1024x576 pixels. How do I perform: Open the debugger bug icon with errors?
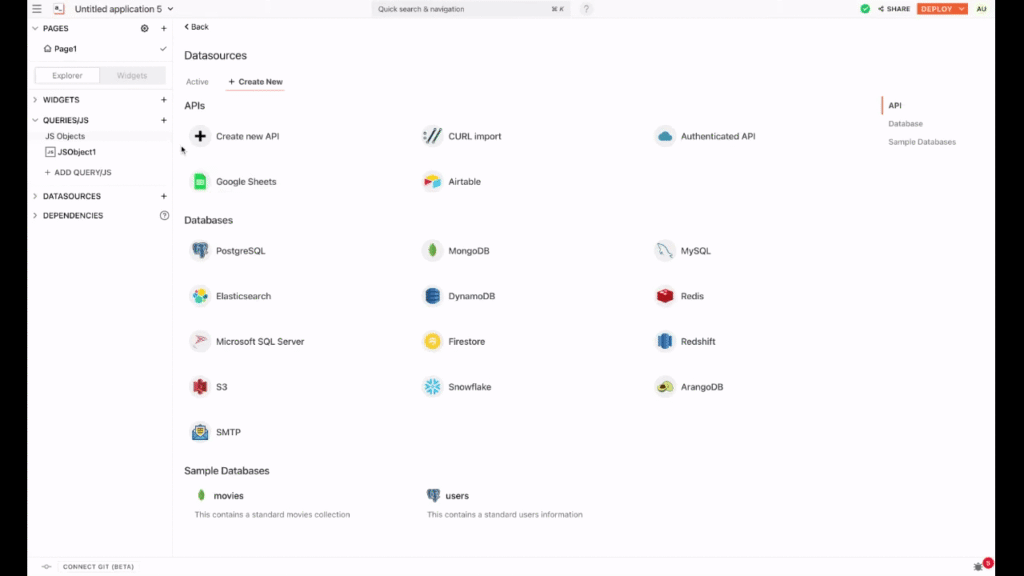978,566
